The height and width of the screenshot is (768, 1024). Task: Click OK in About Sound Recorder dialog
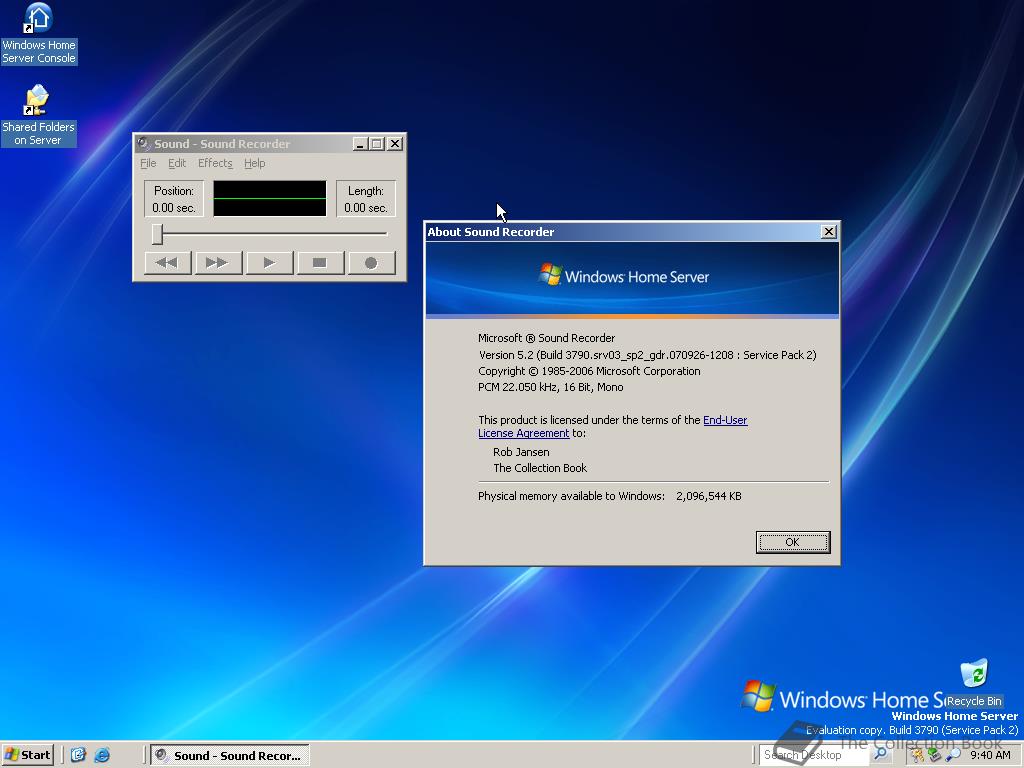point(793,542)
